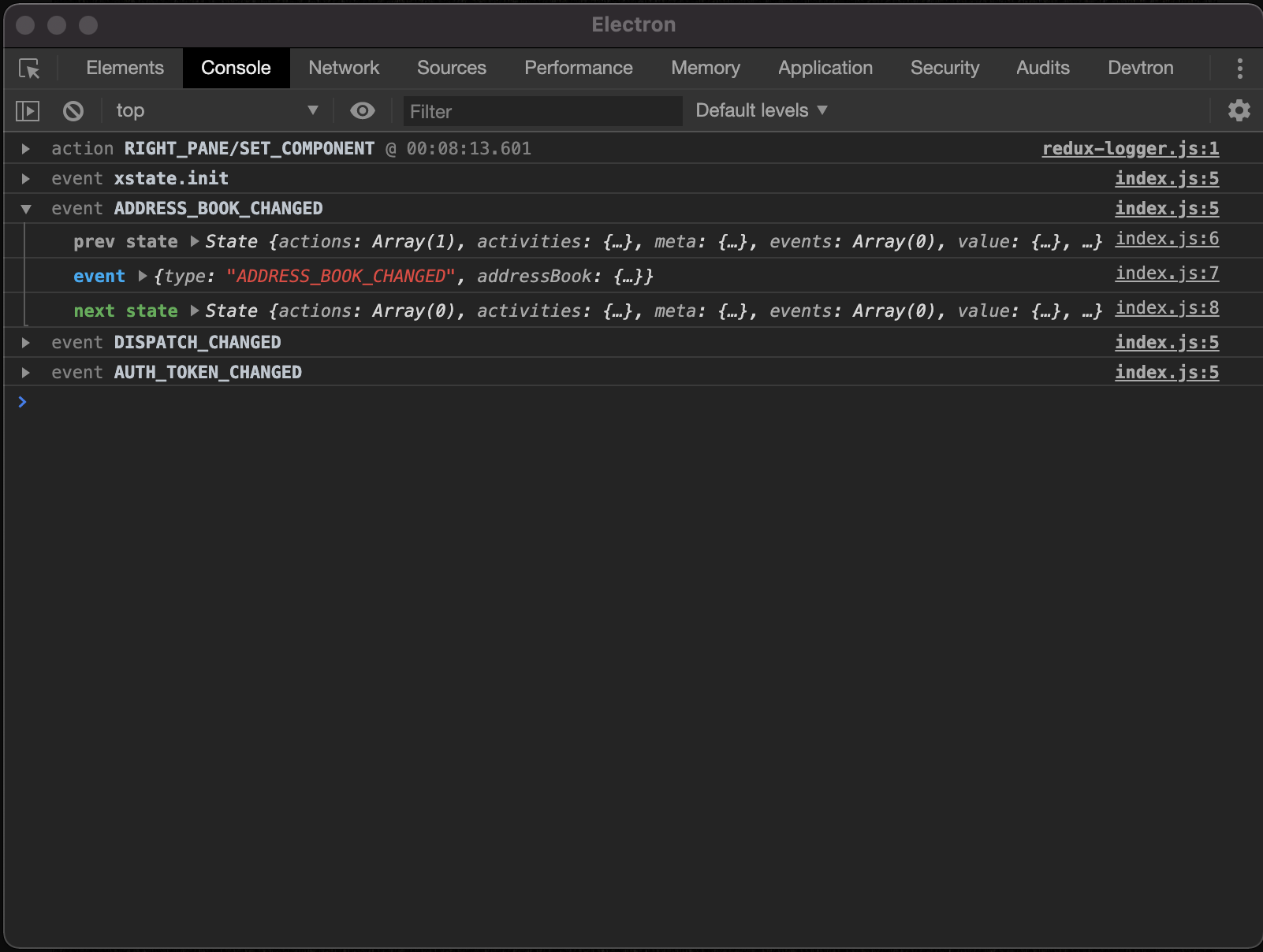
Task: Show the console sidebar panel icon
Action: pos(28,111)
